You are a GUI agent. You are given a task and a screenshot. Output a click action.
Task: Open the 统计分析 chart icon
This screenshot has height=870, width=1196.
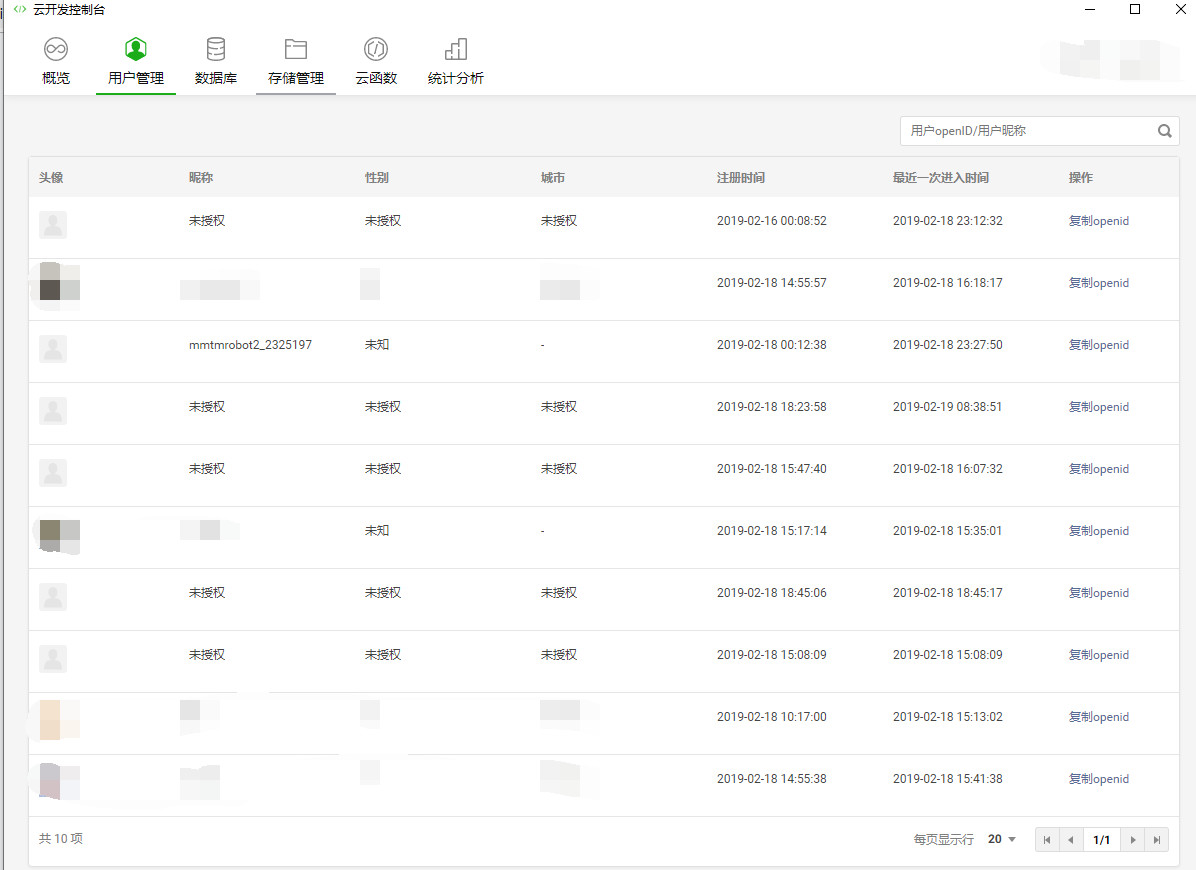click(x=456, y=50)
